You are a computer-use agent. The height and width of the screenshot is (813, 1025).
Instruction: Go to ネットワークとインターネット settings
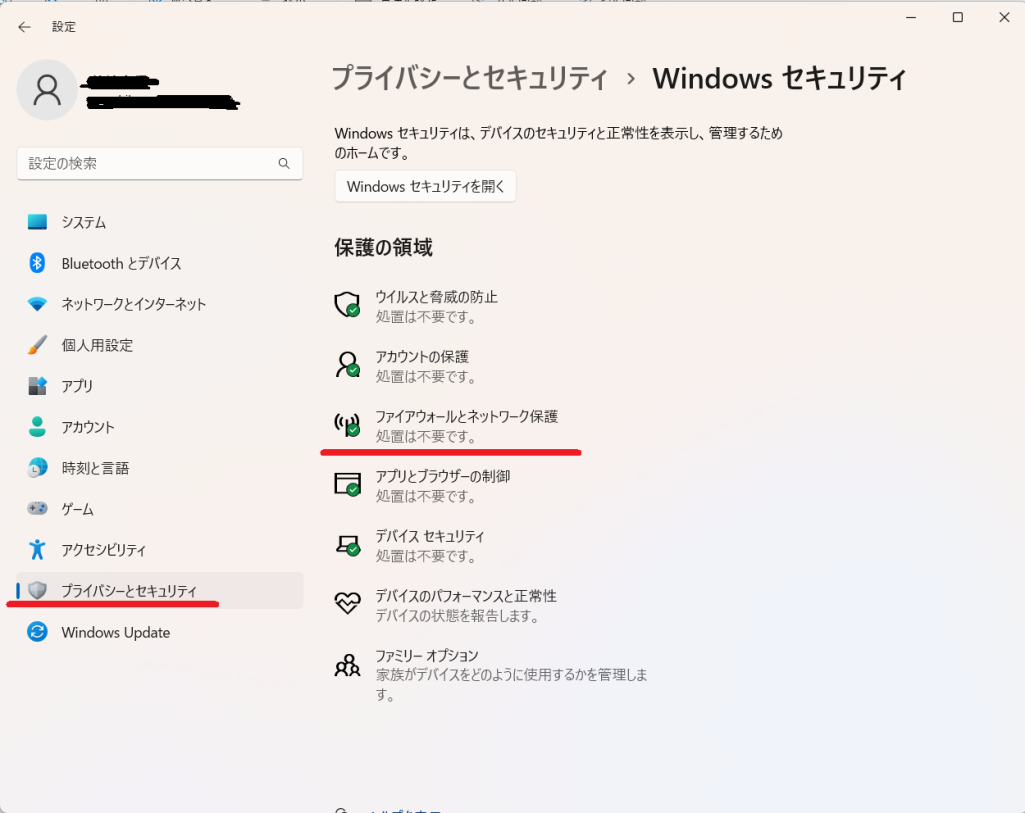(160, 304)
